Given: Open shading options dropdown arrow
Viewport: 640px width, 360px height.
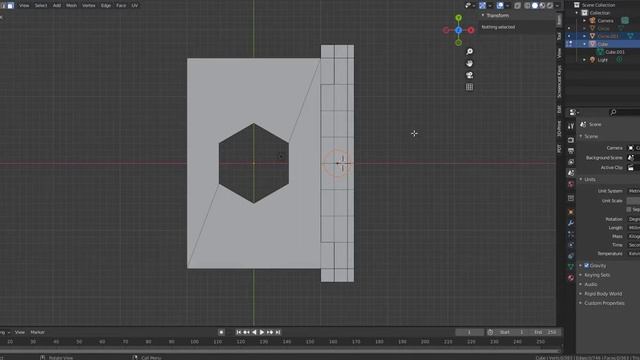Looking at the screenshot, I should pos(557,5).
